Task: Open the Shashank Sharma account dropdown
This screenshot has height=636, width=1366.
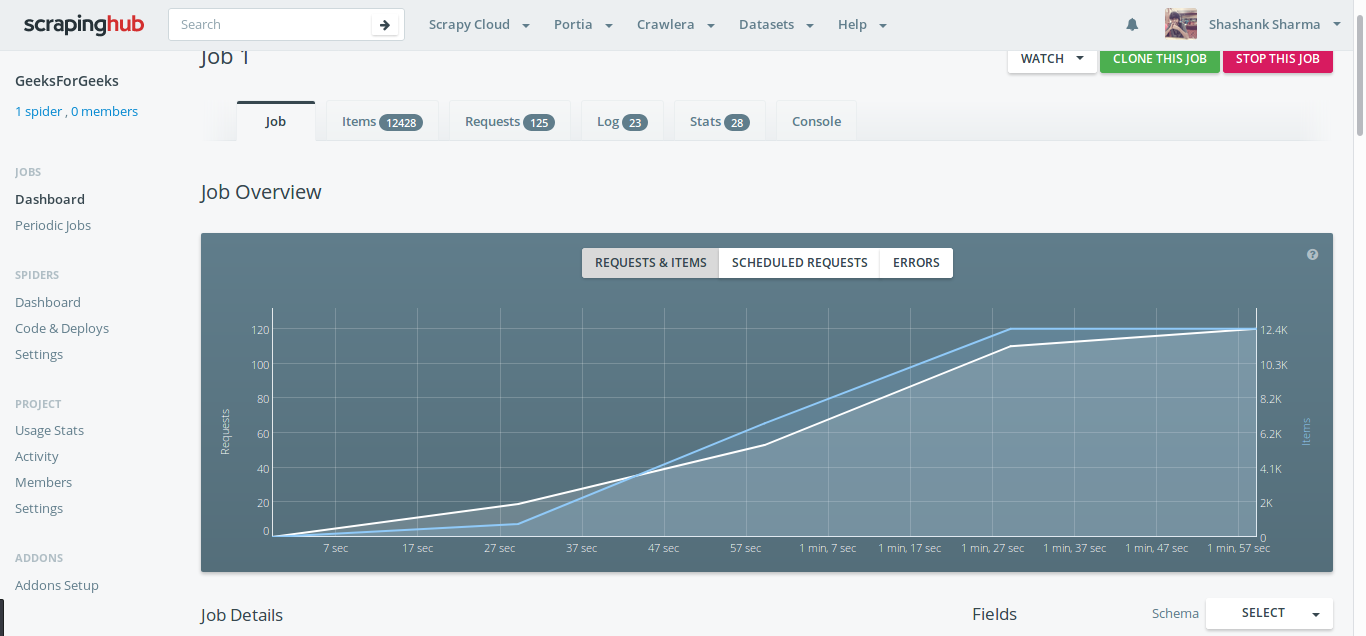Action: [x=1274, y=25]
